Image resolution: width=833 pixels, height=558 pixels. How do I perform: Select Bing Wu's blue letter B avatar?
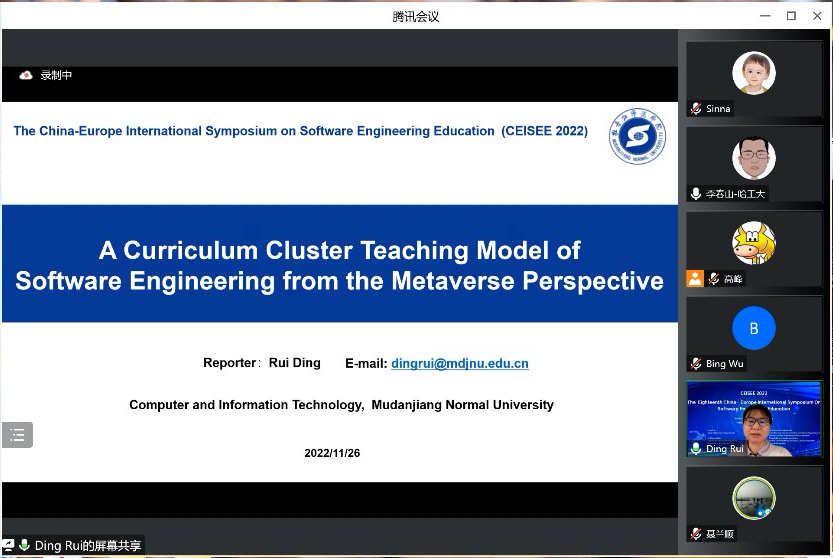[x=753, y=328]
